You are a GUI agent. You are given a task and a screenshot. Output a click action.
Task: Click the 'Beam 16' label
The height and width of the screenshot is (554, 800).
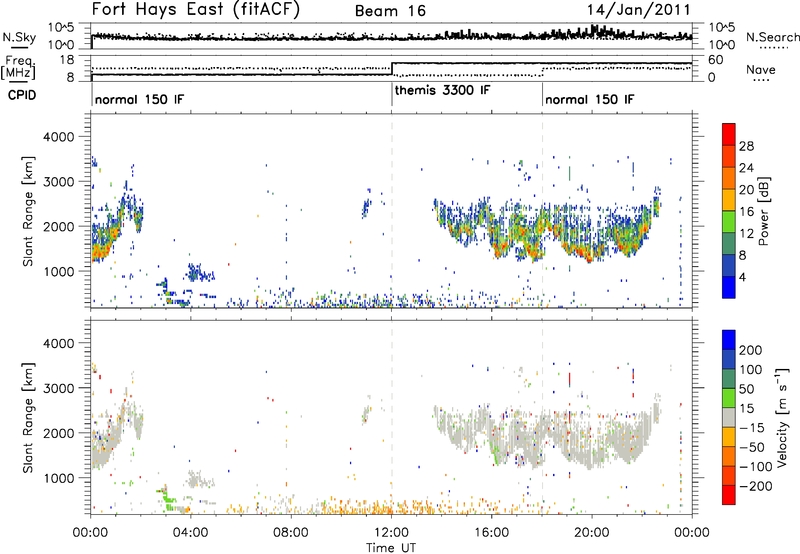[x=390, y=11]
